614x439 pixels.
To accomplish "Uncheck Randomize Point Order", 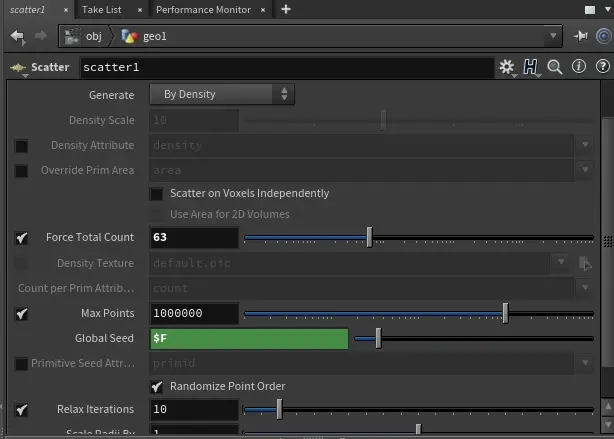I will pos(157,386).
